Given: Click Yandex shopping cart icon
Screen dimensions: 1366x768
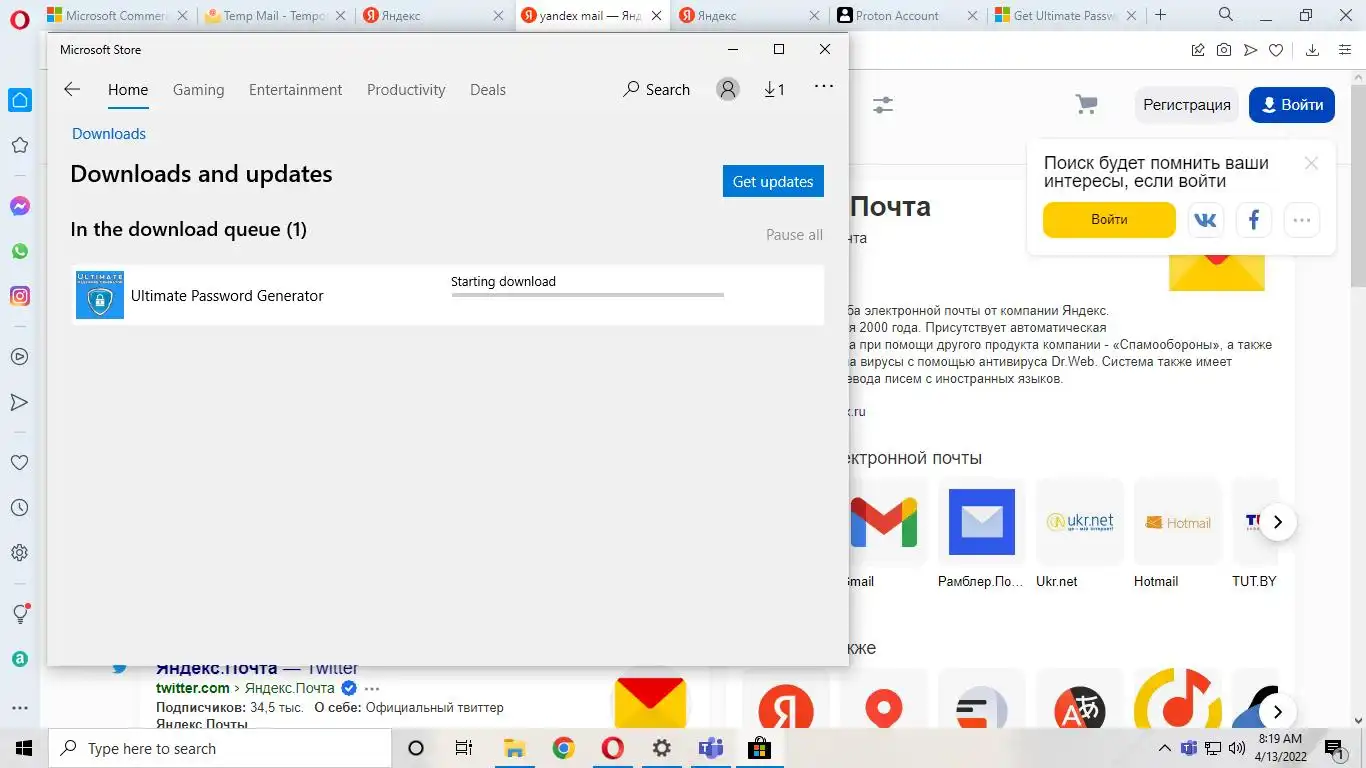Looking at the screenshot, I should [x=1086, y=104].
